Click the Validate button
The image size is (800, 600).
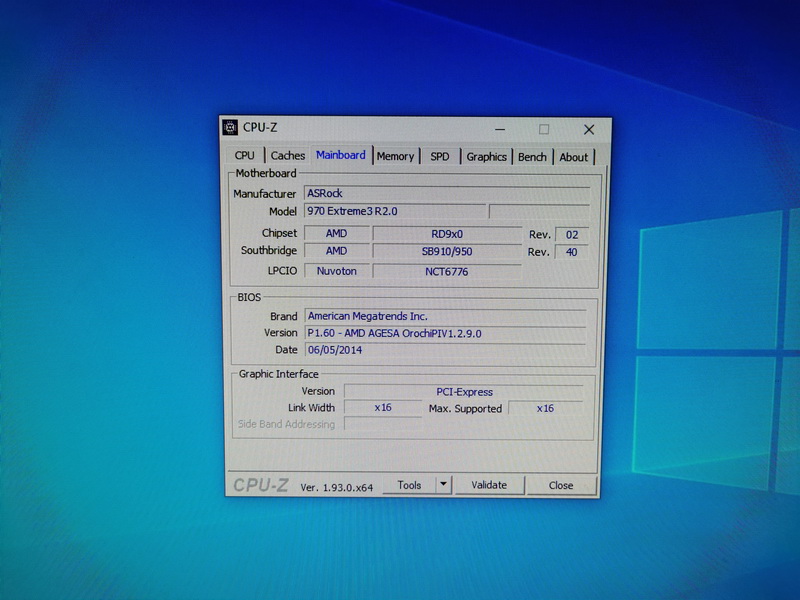[x=489, y=485]
